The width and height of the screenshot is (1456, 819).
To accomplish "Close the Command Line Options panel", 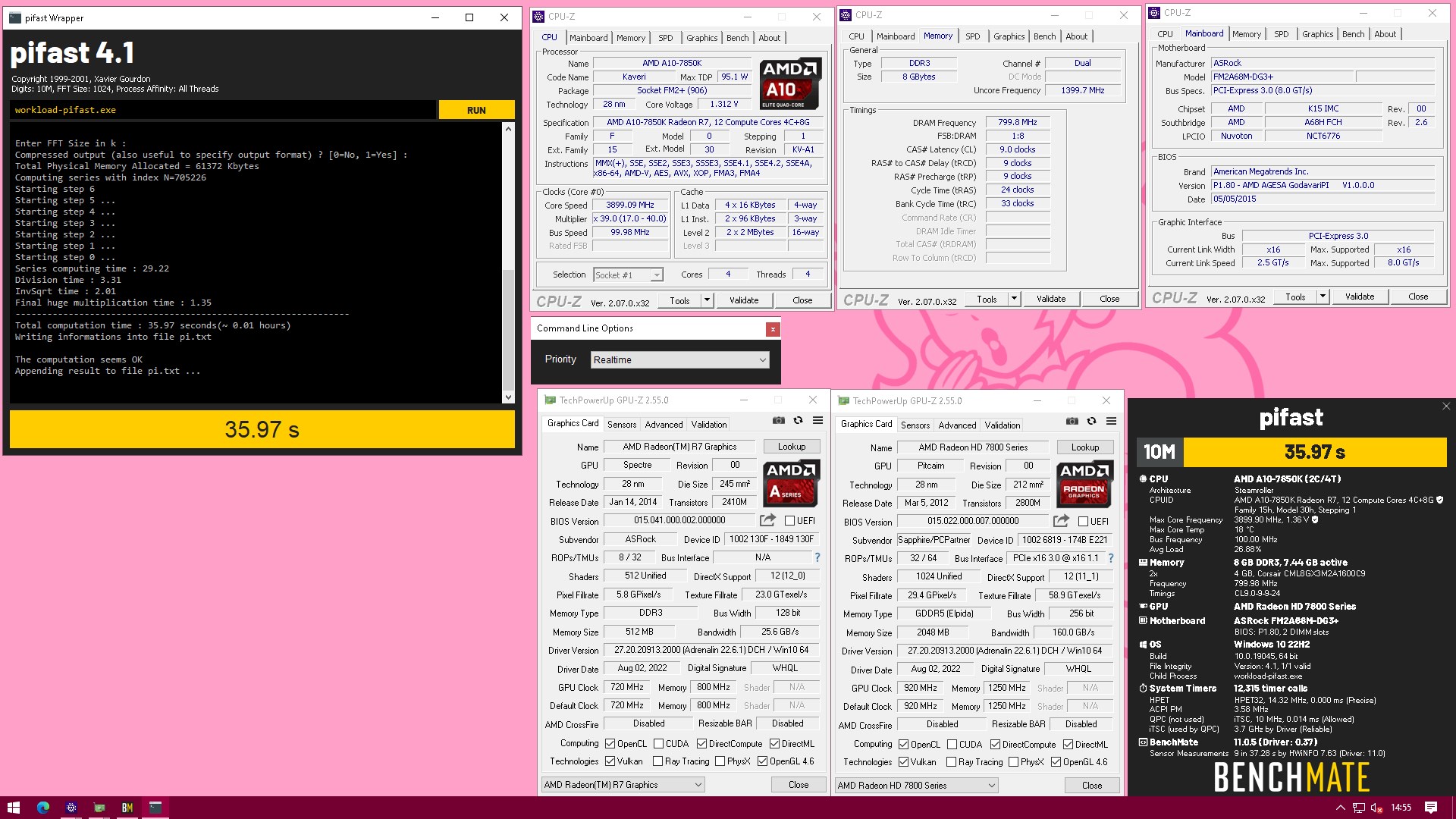I will coord(772,328).
